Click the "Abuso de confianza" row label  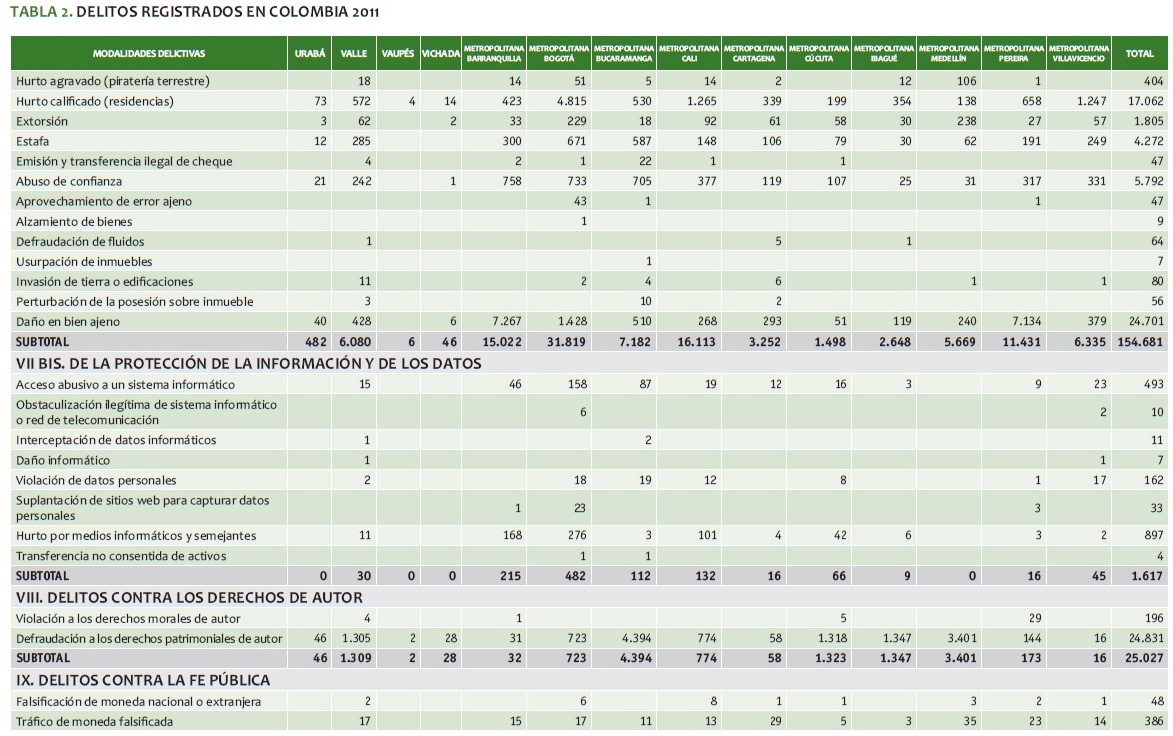(69, 181)
